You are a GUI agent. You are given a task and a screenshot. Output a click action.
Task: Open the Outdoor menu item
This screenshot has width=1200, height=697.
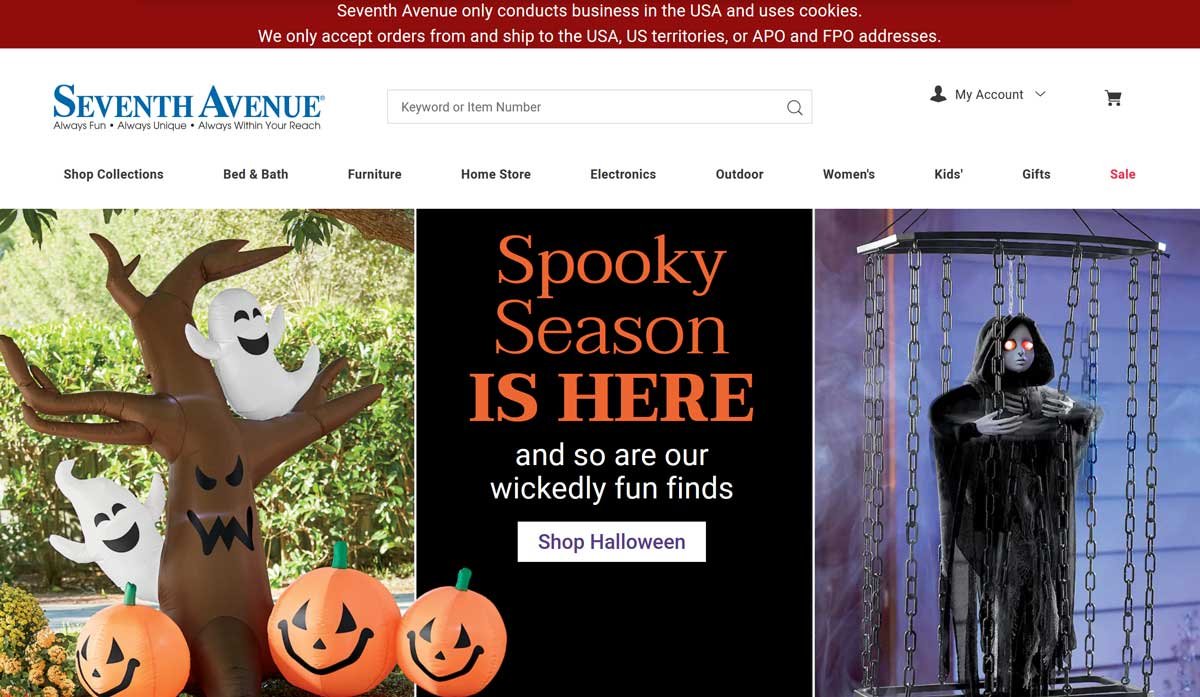coord(739,174)
